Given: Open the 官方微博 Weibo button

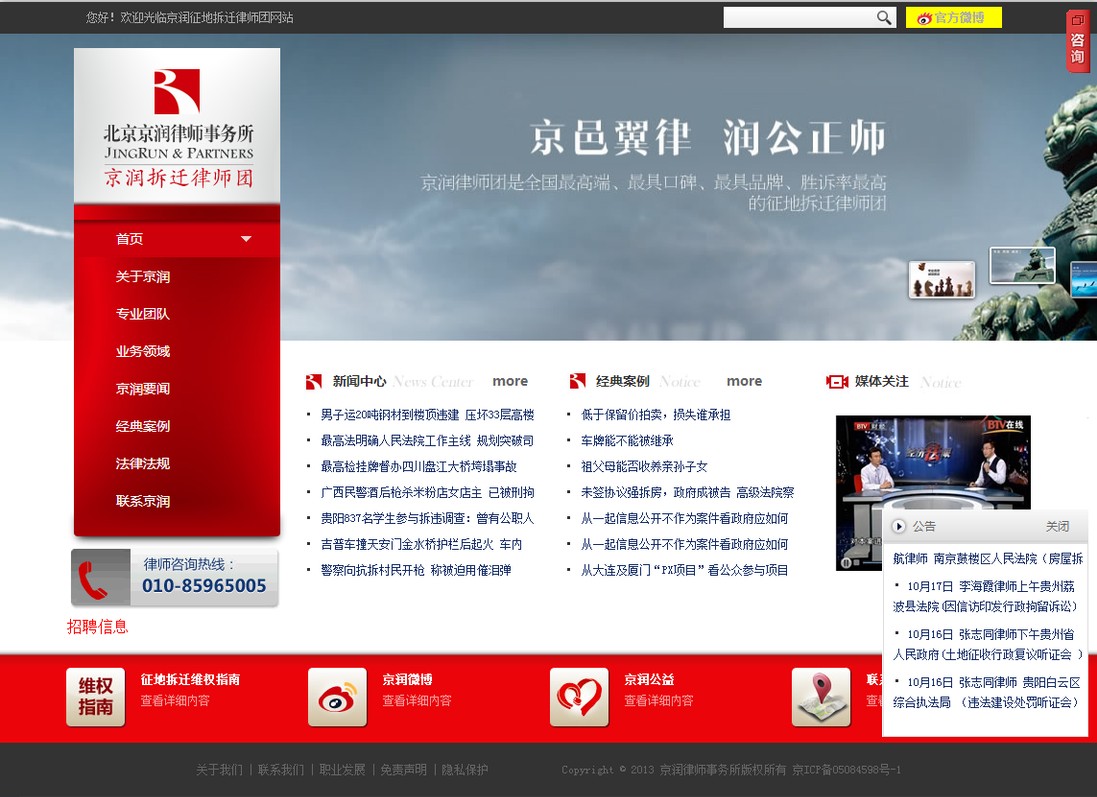Looking at the screenshot, I should point(953,18).
